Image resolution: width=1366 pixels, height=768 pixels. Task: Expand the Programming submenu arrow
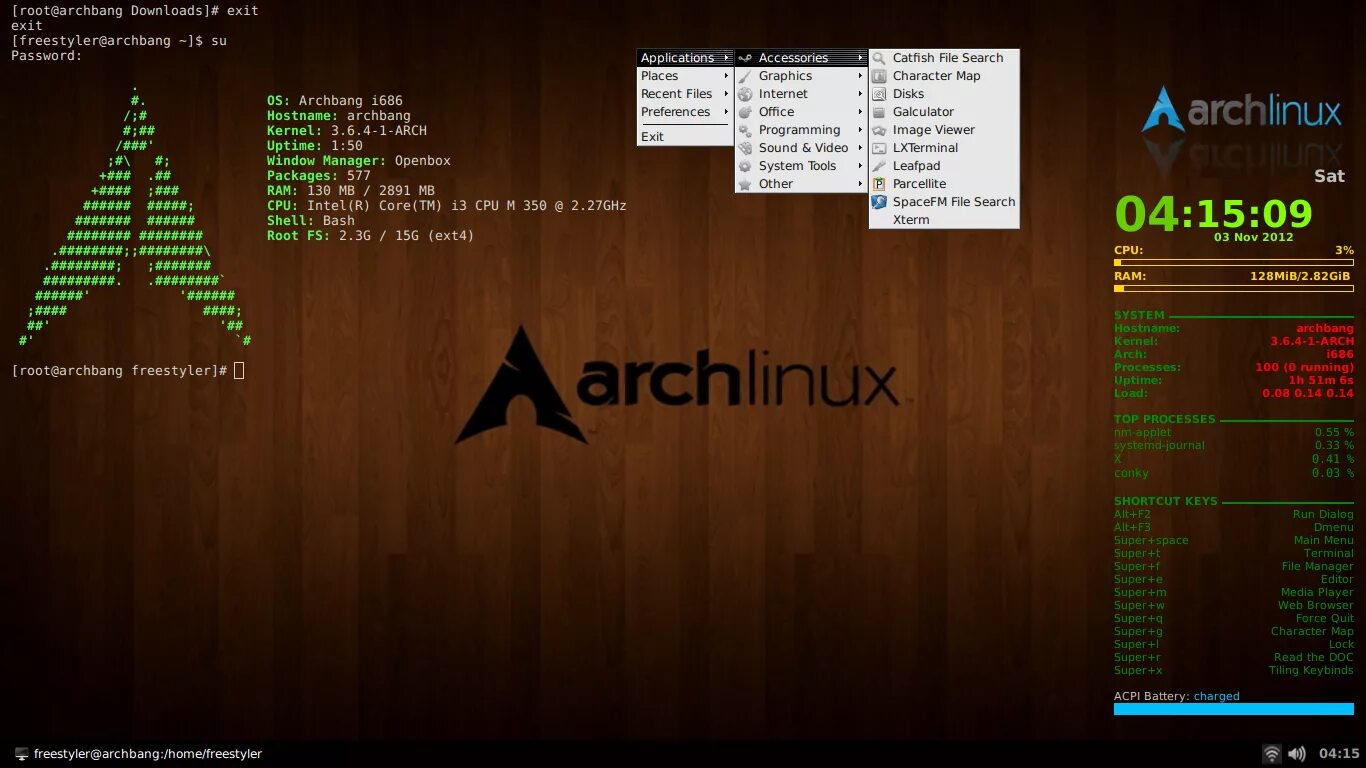pyautogui.click(x=860, y=130)
